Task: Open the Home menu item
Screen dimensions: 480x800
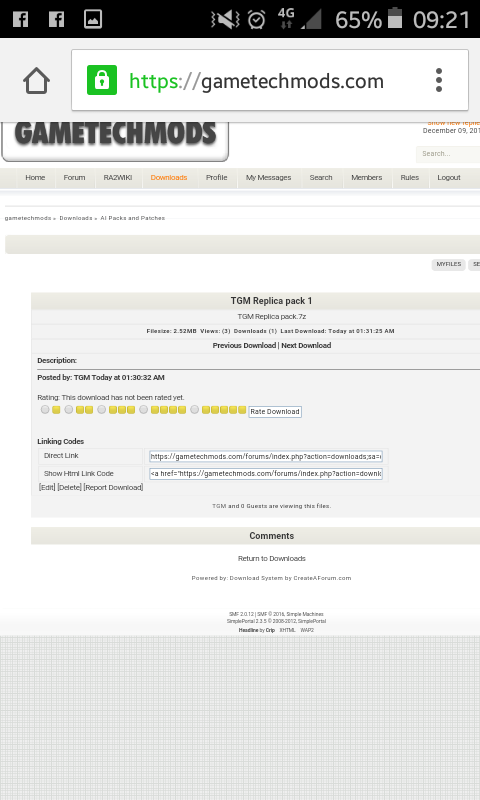Action: click(x=35, y=178)
